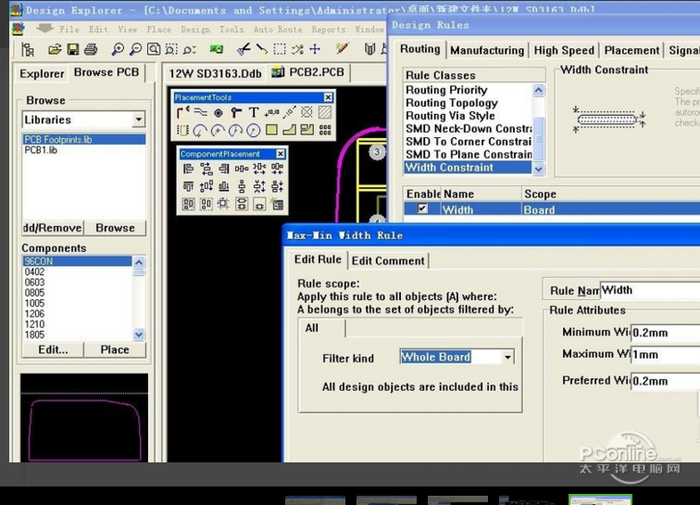Screen dimensions: 700x505
Task: Select the Place Pad tool in PlacementTools
Action: [218, 113]
